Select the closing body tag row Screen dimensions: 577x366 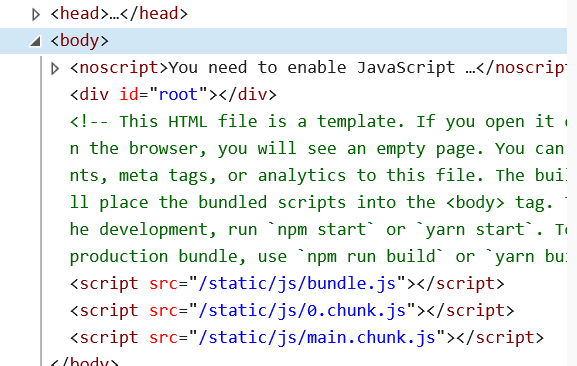coord(84,361)
